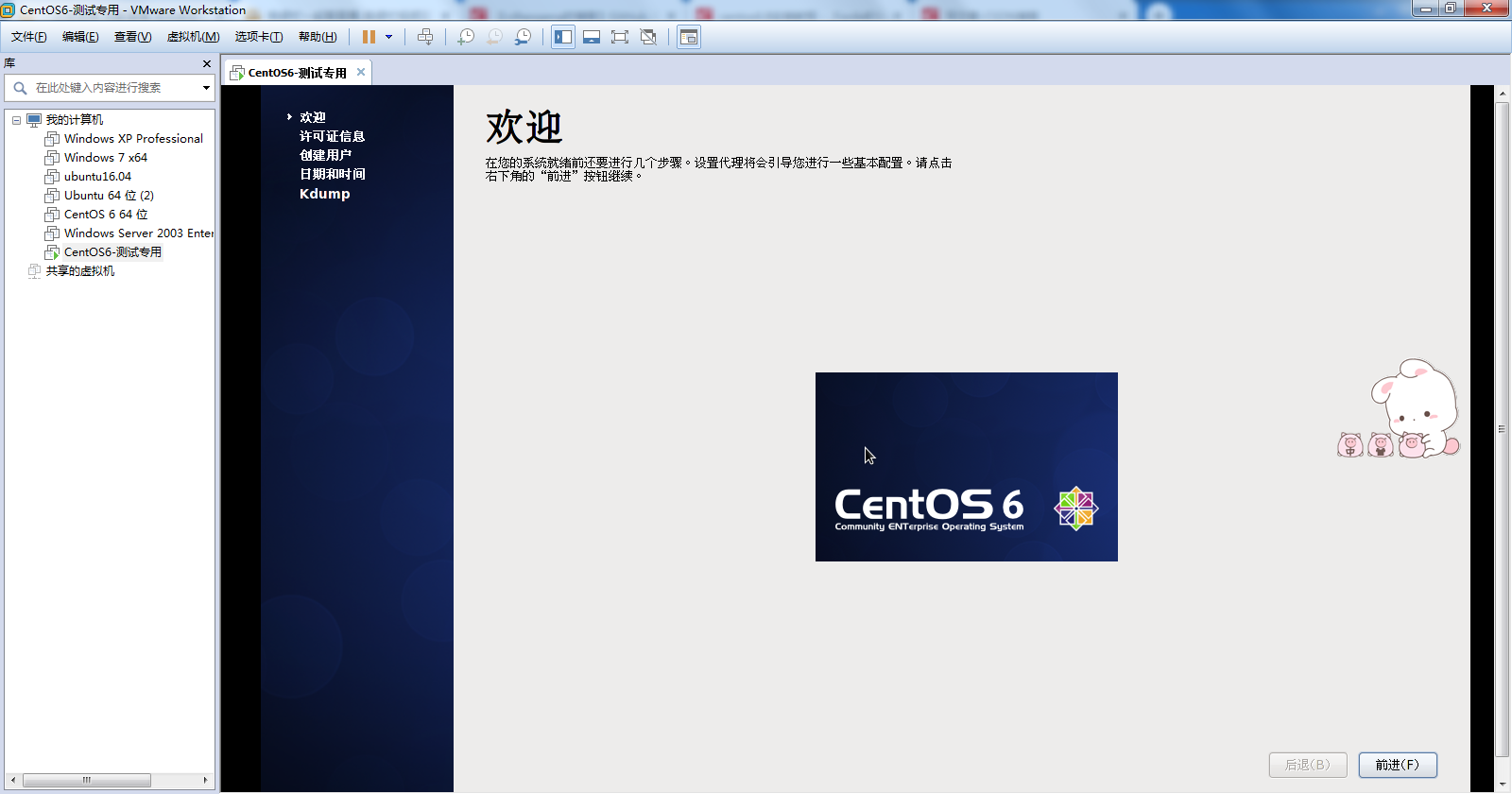
Task: Click the ubuntu16.04 VM icon
Action: point(52,177)
